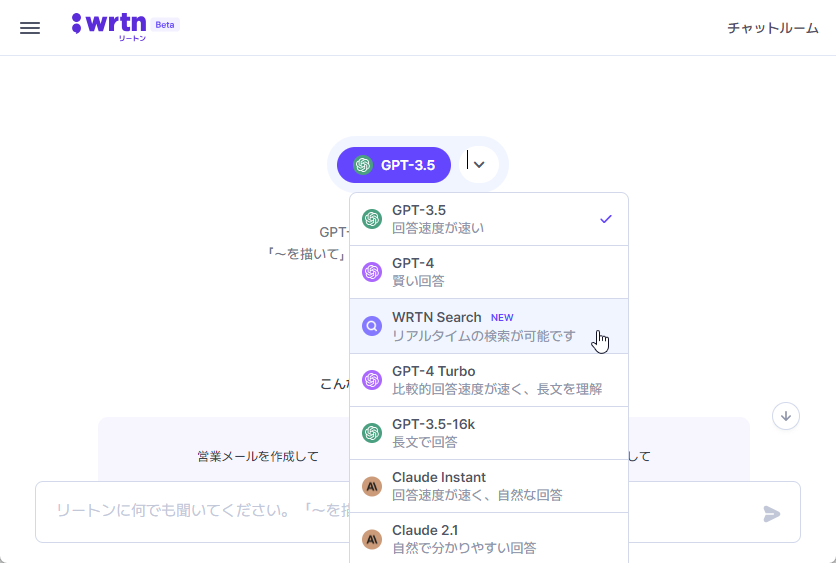
Task: Select GPT-3.5-16k model
Action: click(489, 433)
